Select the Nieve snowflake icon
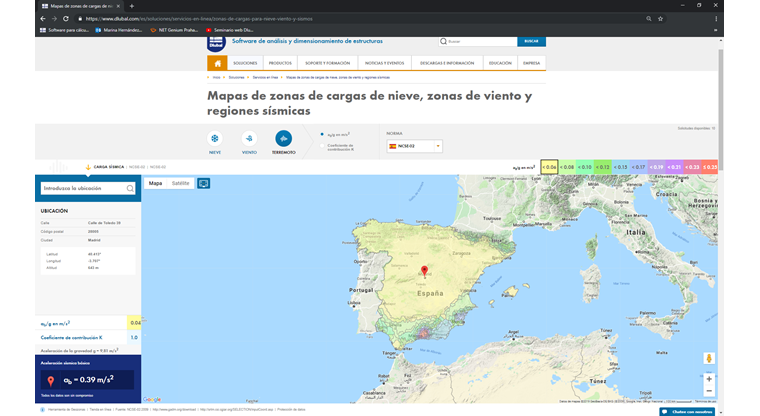 click(215, 139)
